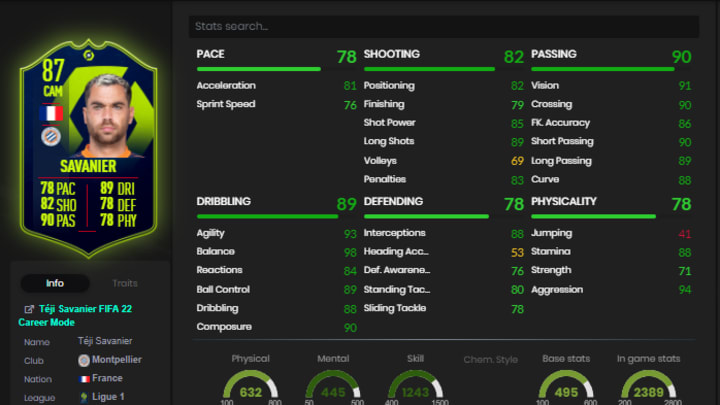Click the Composure stat row

pyautogui.click(x=276, y=327)
